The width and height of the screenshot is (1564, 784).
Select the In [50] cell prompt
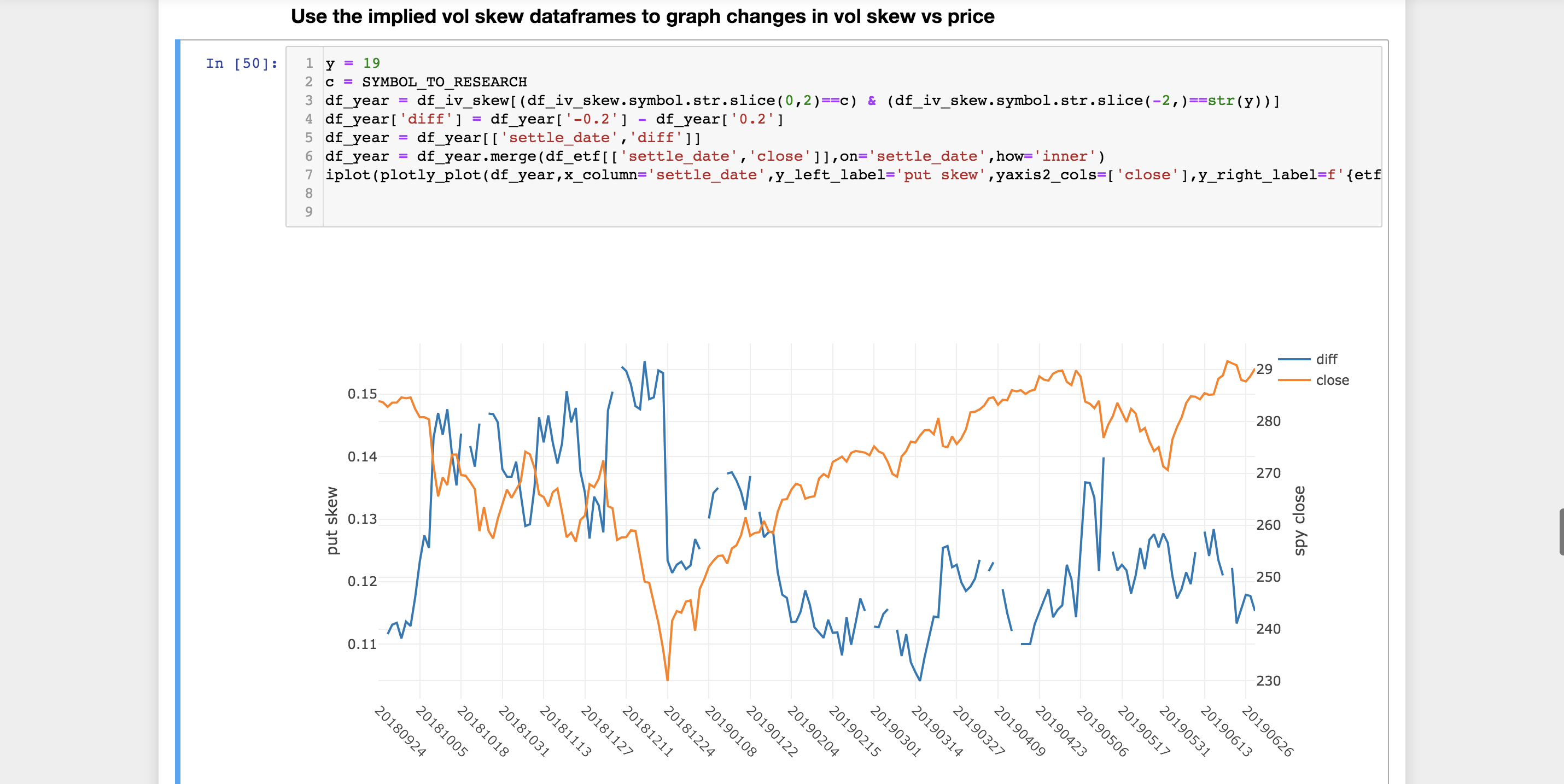pyautogui.click(x=241, y=63)
